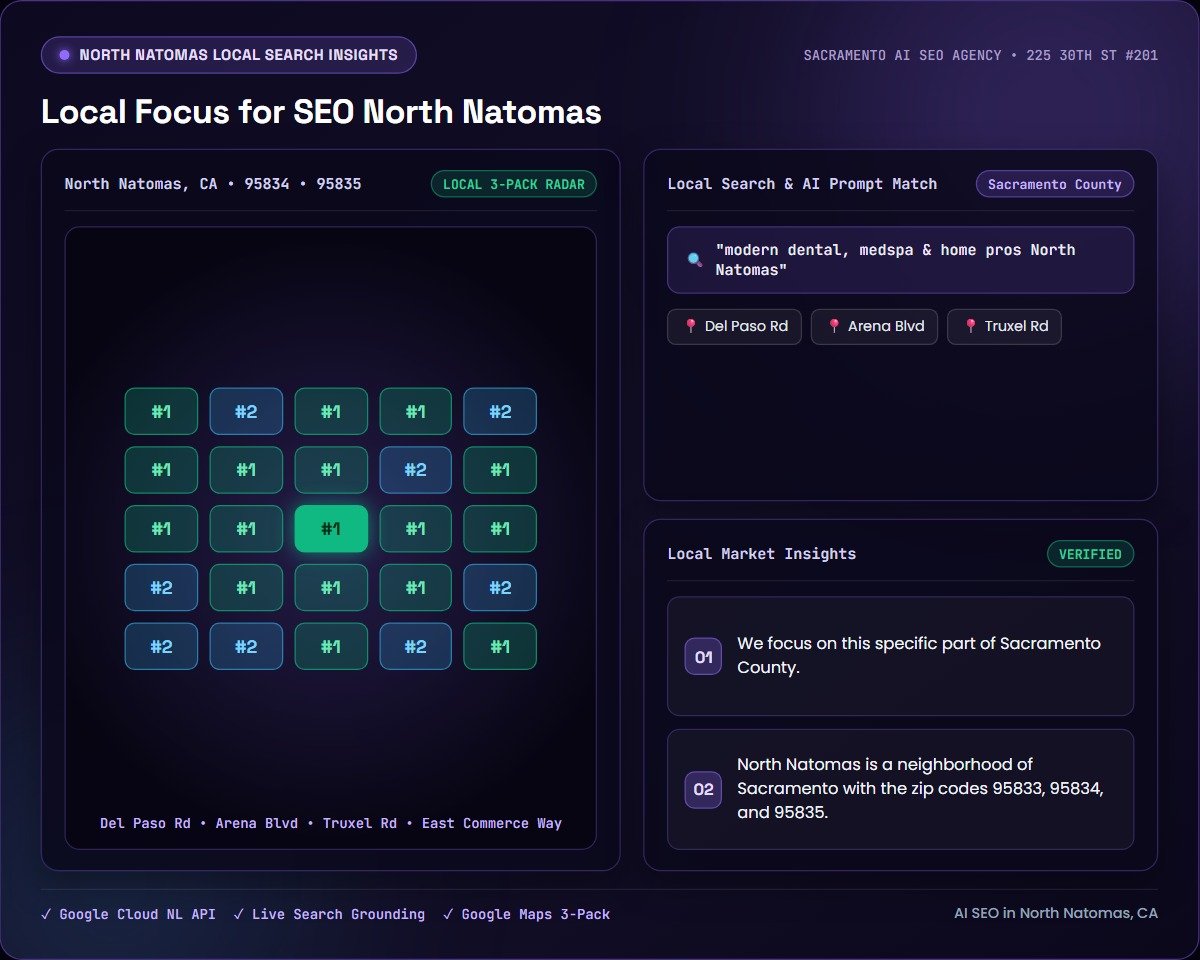Click the 'Local Search & AI Prompt Match' title
The height and width of the screenshot is (960, 1200).
802,184
